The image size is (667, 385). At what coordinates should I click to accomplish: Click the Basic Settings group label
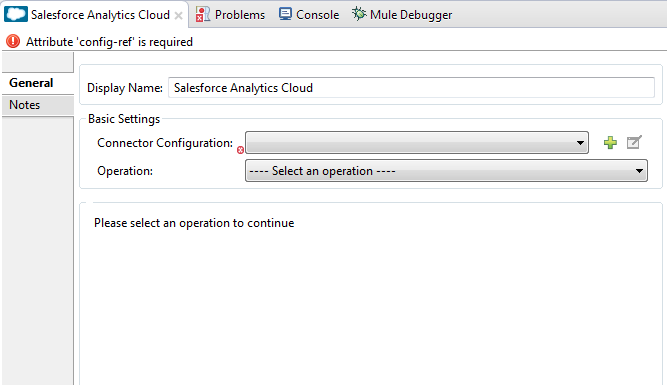point(124,119)
